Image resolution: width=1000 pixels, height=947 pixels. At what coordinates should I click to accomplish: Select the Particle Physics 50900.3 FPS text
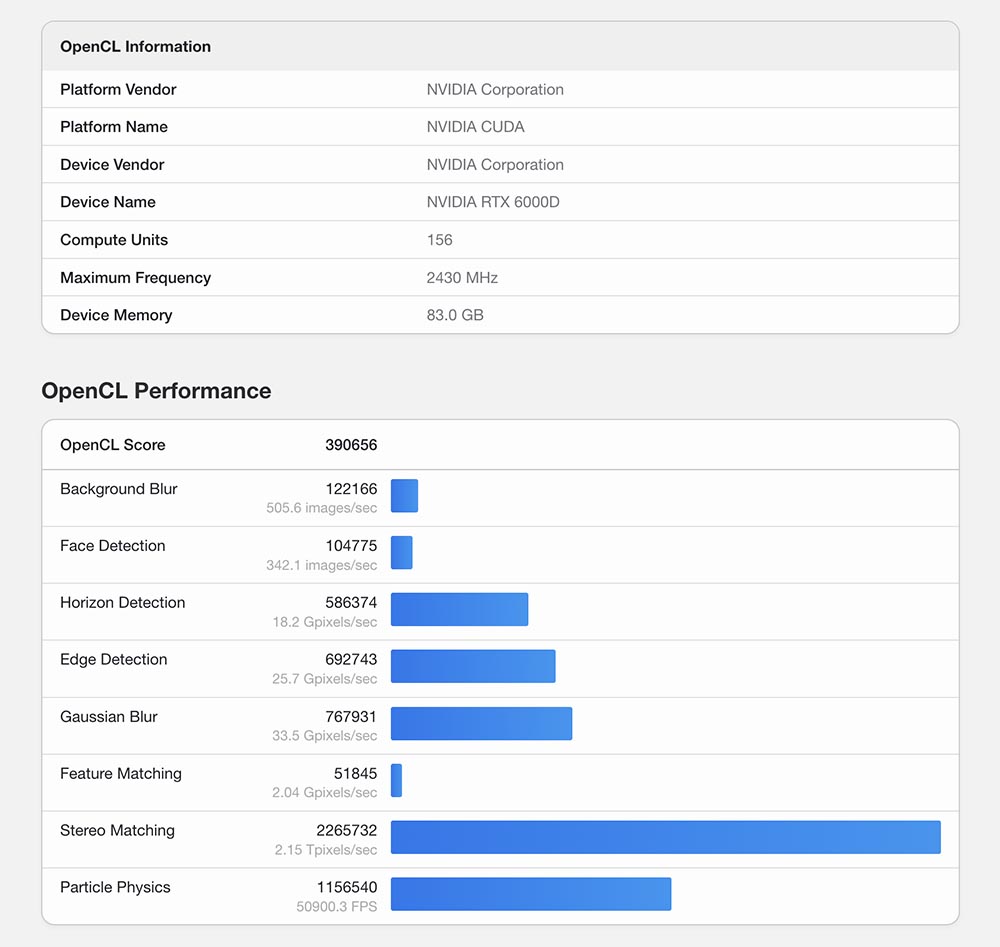click(x=337, y=907)
